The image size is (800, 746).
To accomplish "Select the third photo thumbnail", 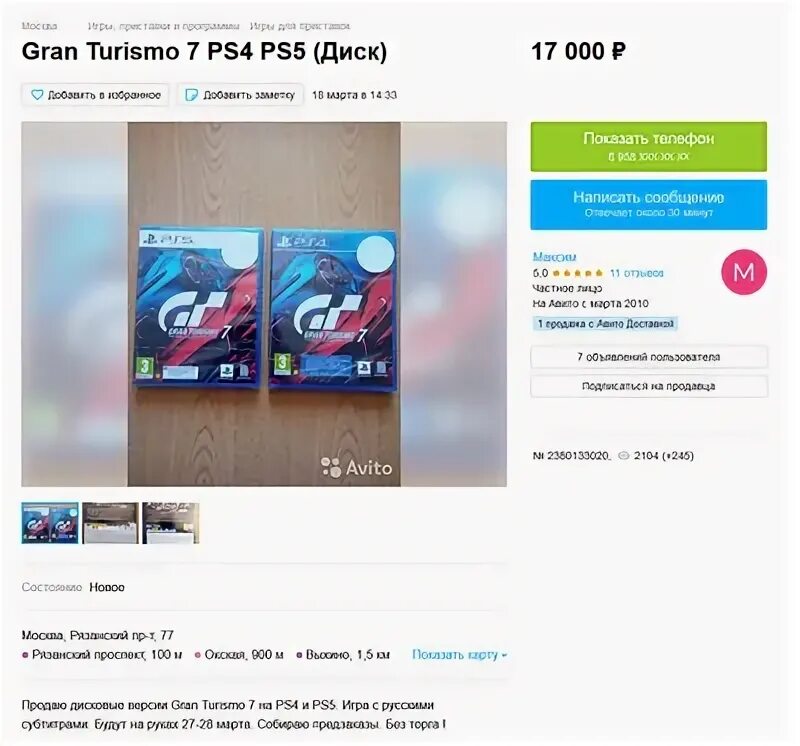I will click(x=170, y=523).
